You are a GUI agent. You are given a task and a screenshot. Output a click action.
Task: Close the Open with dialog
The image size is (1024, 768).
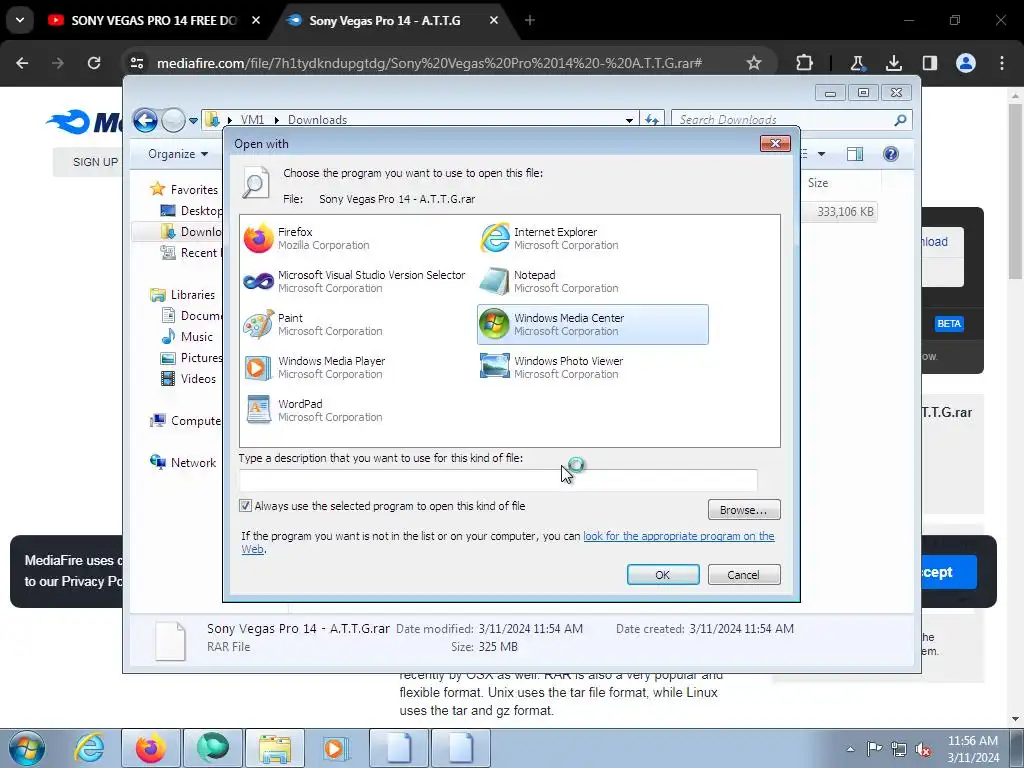[x=775, y=143]
